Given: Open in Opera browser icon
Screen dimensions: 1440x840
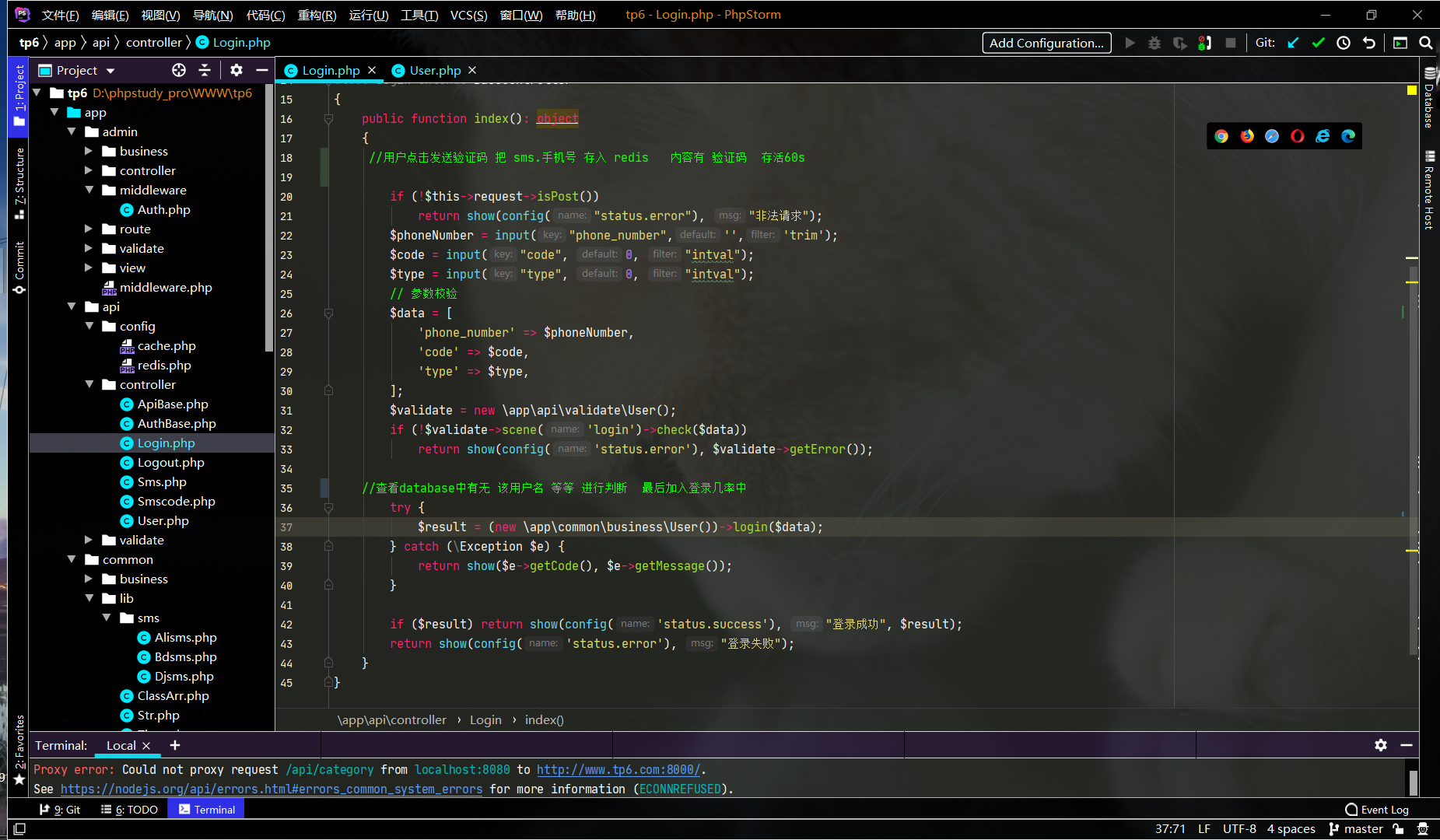Looking at the screenshot, I should (1297, 136).
